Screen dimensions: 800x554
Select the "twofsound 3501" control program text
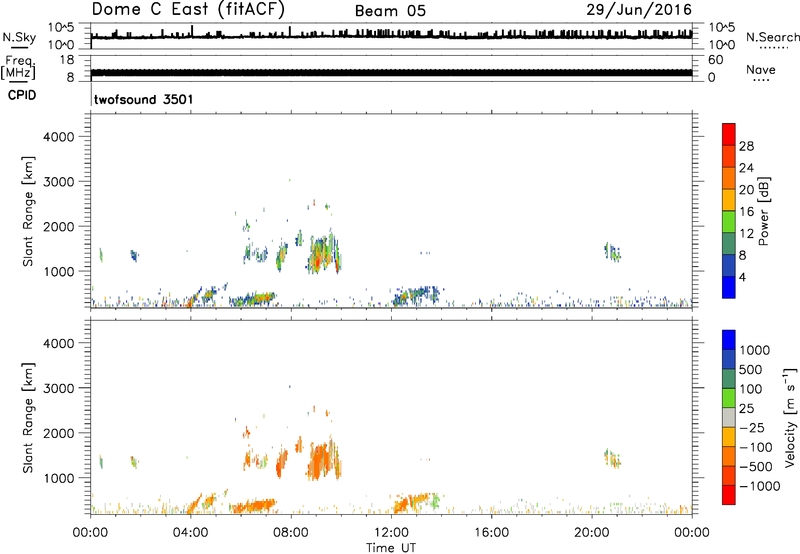point(144,99)
